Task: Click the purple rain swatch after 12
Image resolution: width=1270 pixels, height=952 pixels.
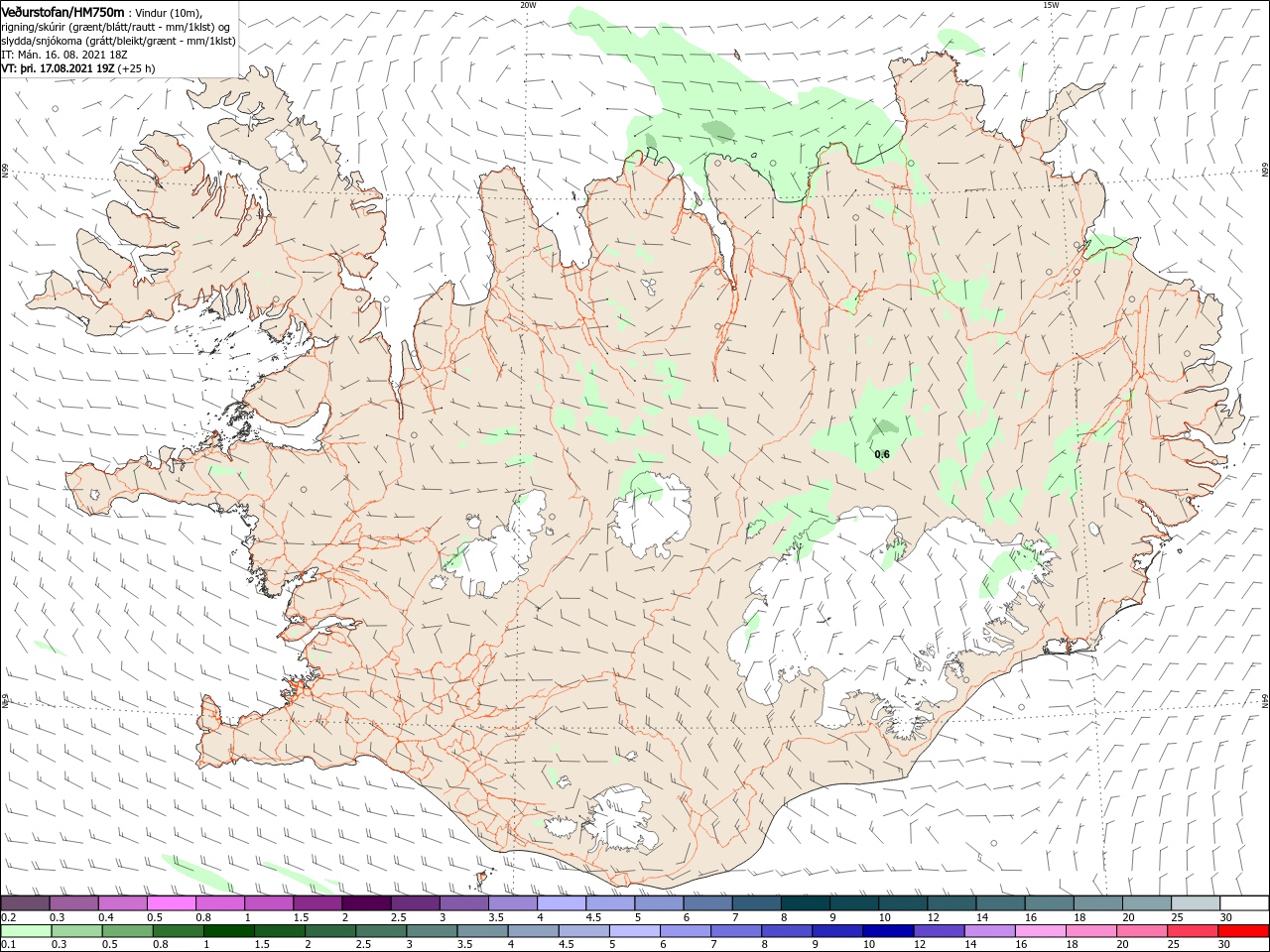Action: 939,931
